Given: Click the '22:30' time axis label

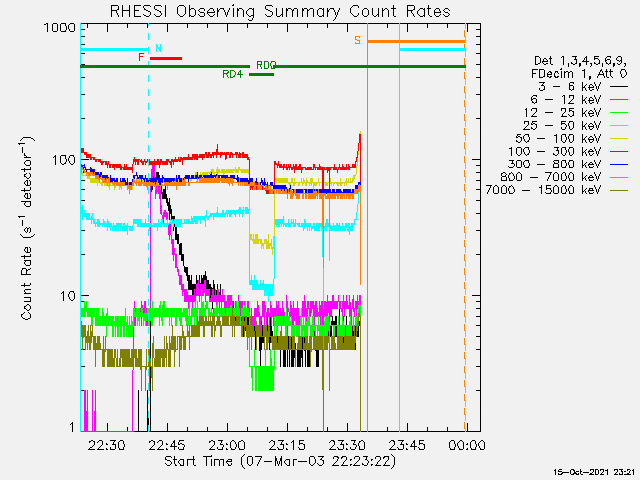Looking at the screenshot, I should pos(107,445).
